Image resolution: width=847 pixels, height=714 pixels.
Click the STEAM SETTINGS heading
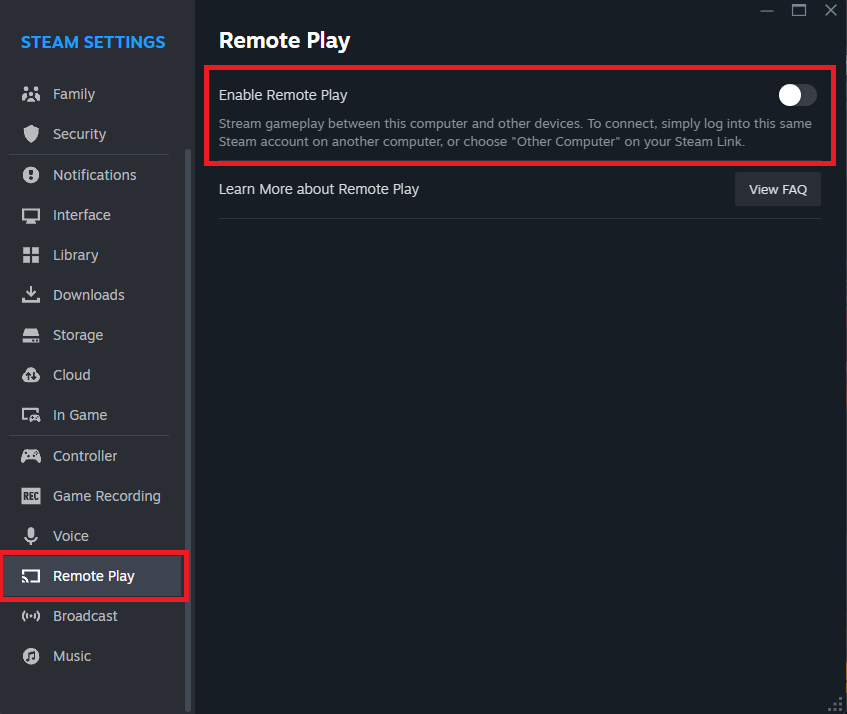pos(92,42)
